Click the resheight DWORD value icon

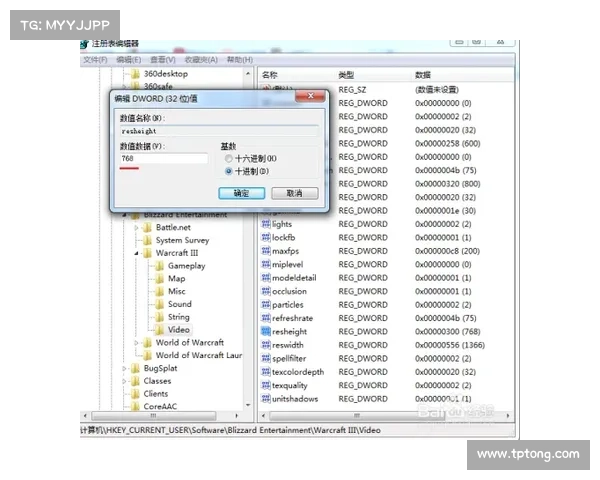click(266, 331)
